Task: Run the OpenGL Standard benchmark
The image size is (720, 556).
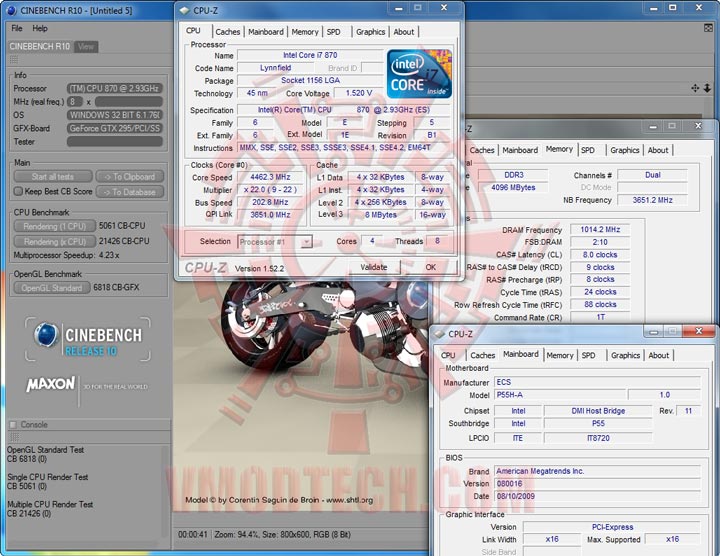Action: [x=52, y=288]
